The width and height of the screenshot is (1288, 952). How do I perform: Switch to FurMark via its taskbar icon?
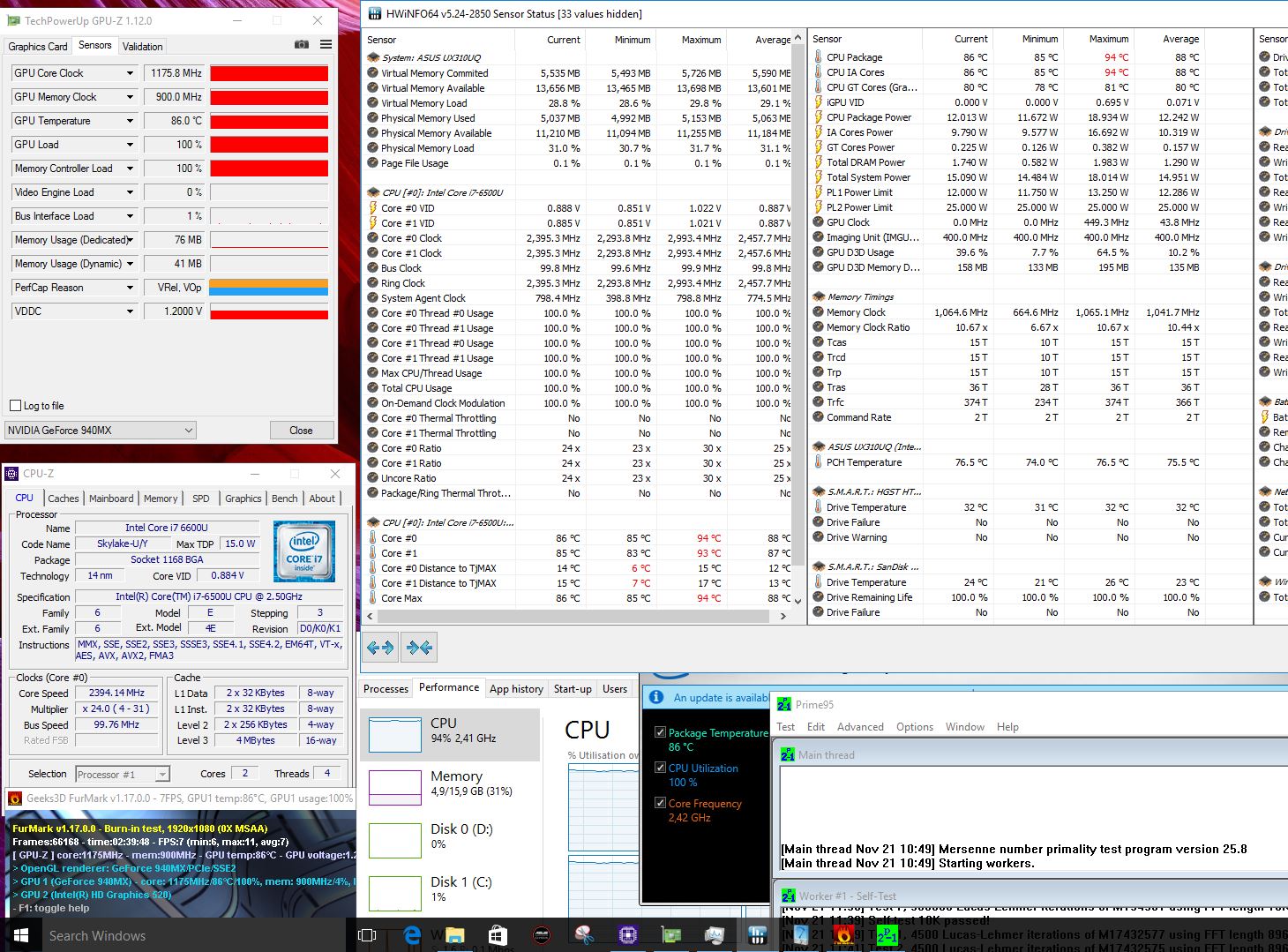(843, 935)
